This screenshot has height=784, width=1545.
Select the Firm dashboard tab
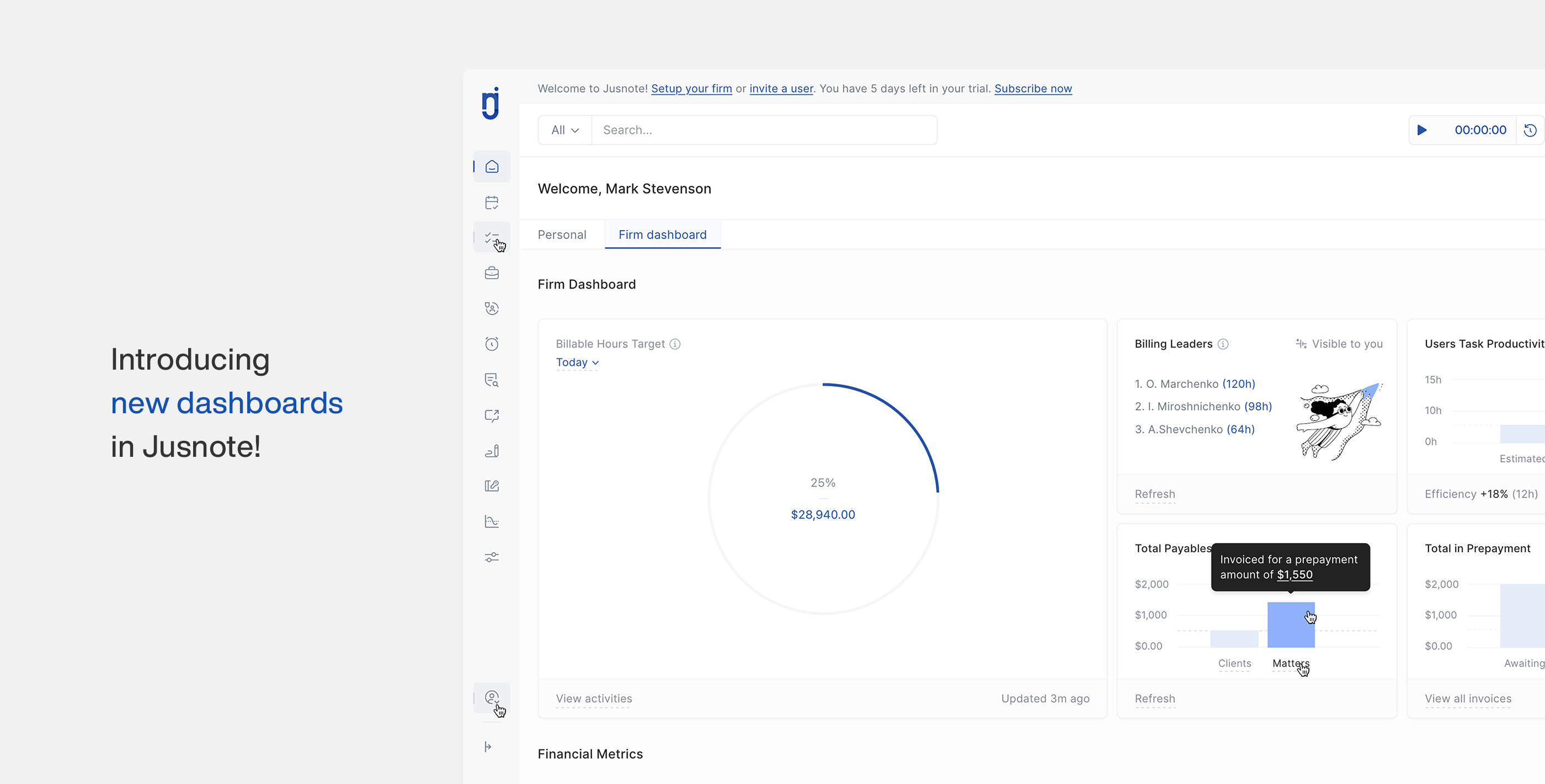(663, 234)
